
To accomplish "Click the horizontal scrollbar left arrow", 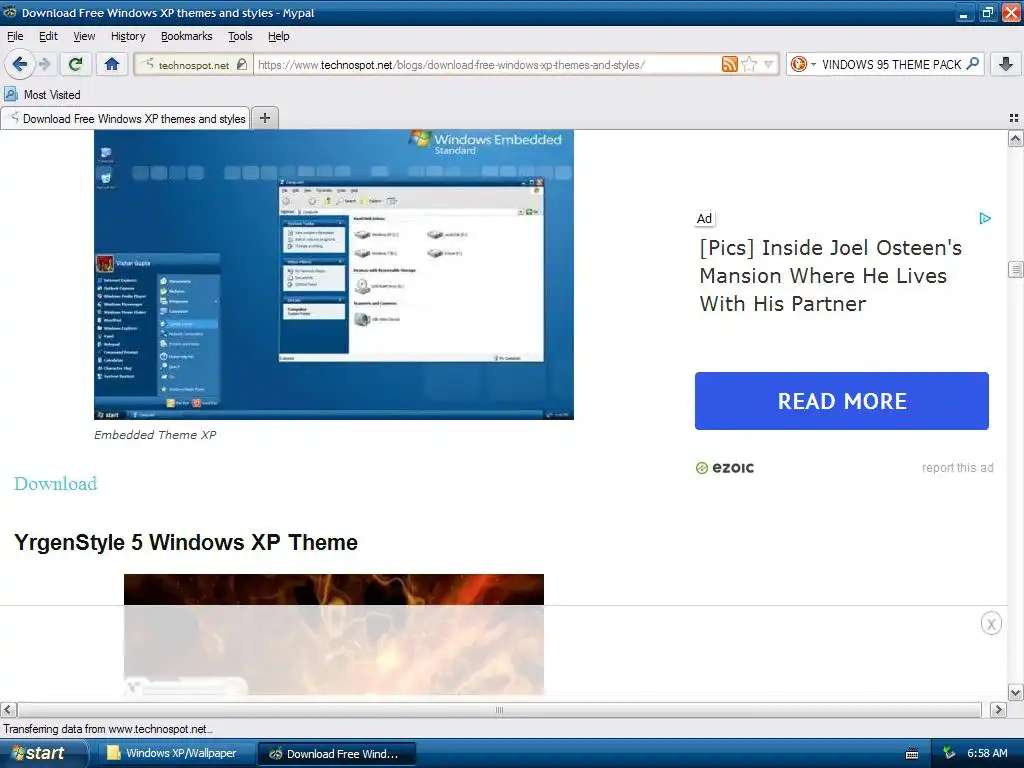I will click(x=8, y=710).
